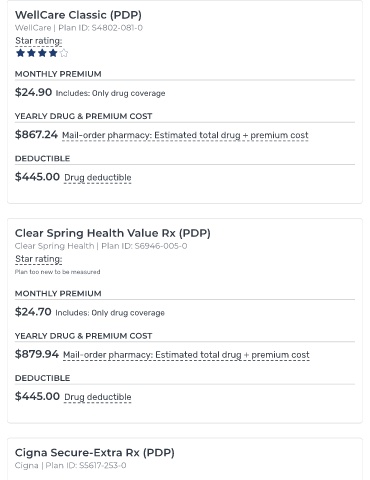Open the WellCare Classic (PDP) plan title
Image resolution: width=370 pixels, height=480 pixels.
coord(78,15)
